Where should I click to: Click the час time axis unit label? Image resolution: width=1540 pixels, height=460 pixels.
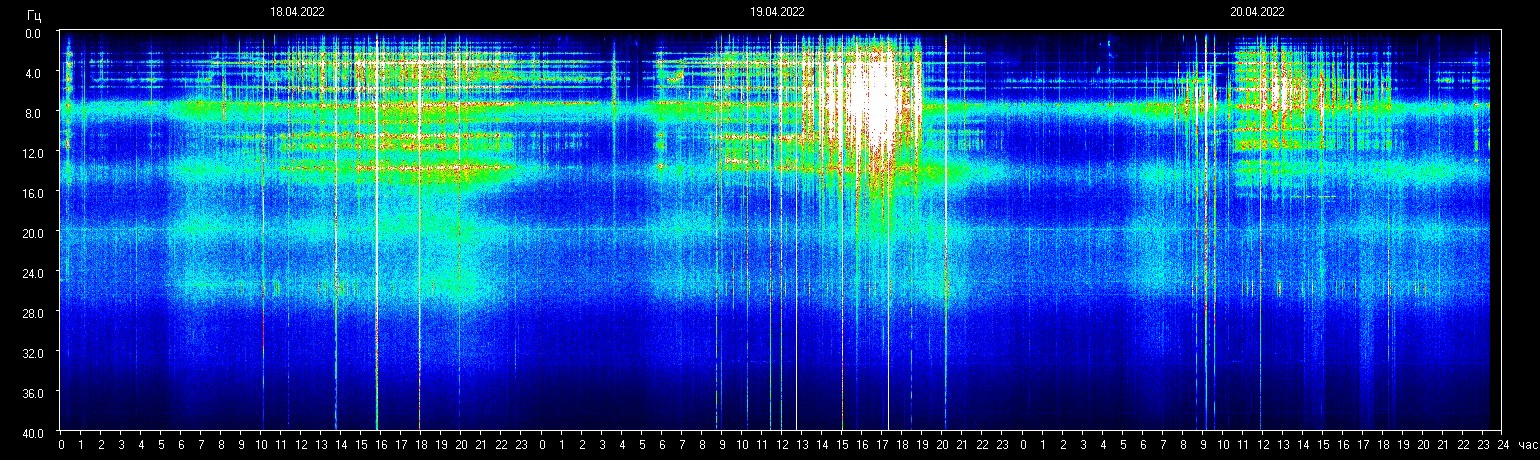click(1526, 445)
